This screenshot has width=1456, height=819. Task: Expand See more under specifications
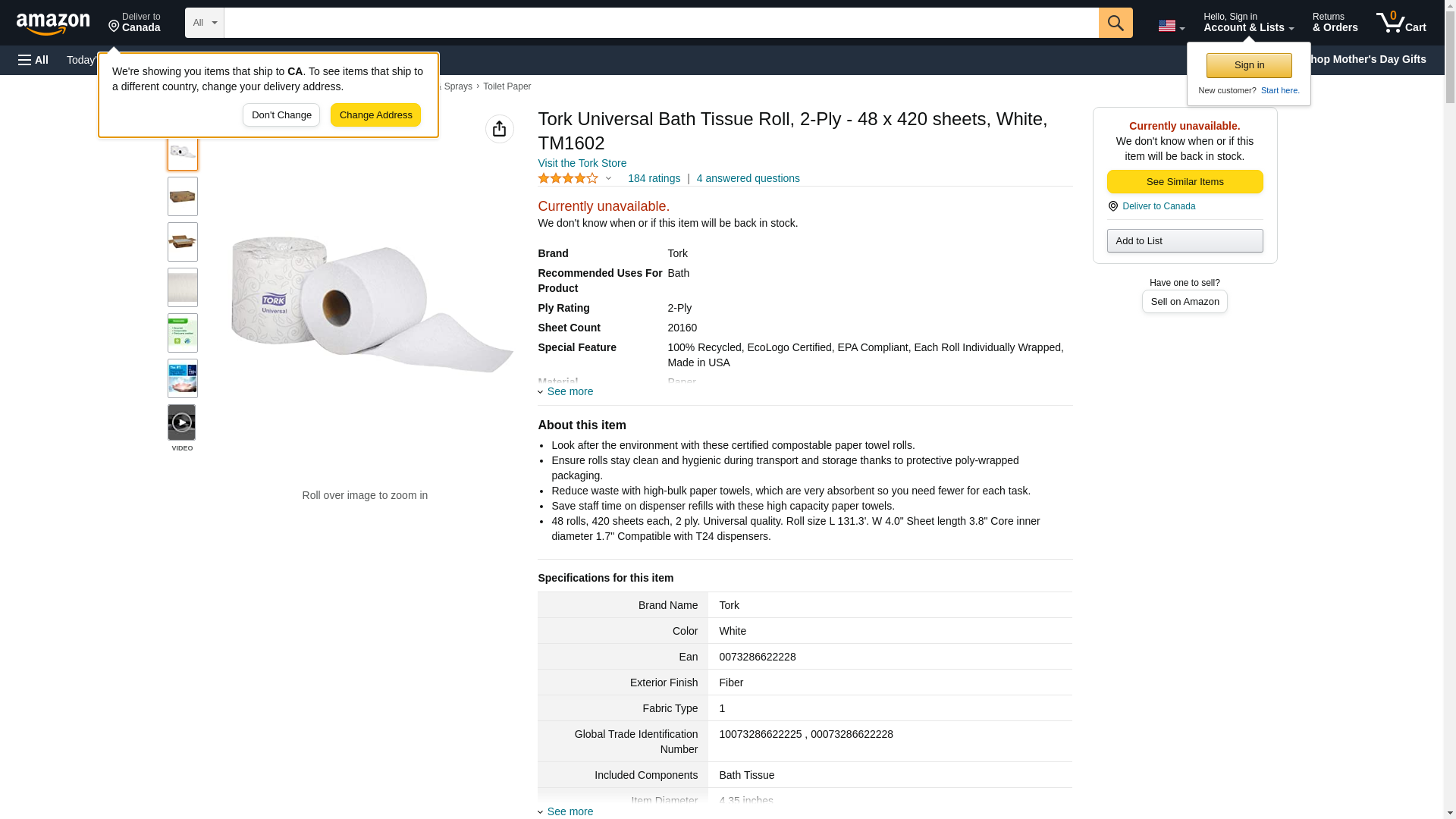click(570, 811)
